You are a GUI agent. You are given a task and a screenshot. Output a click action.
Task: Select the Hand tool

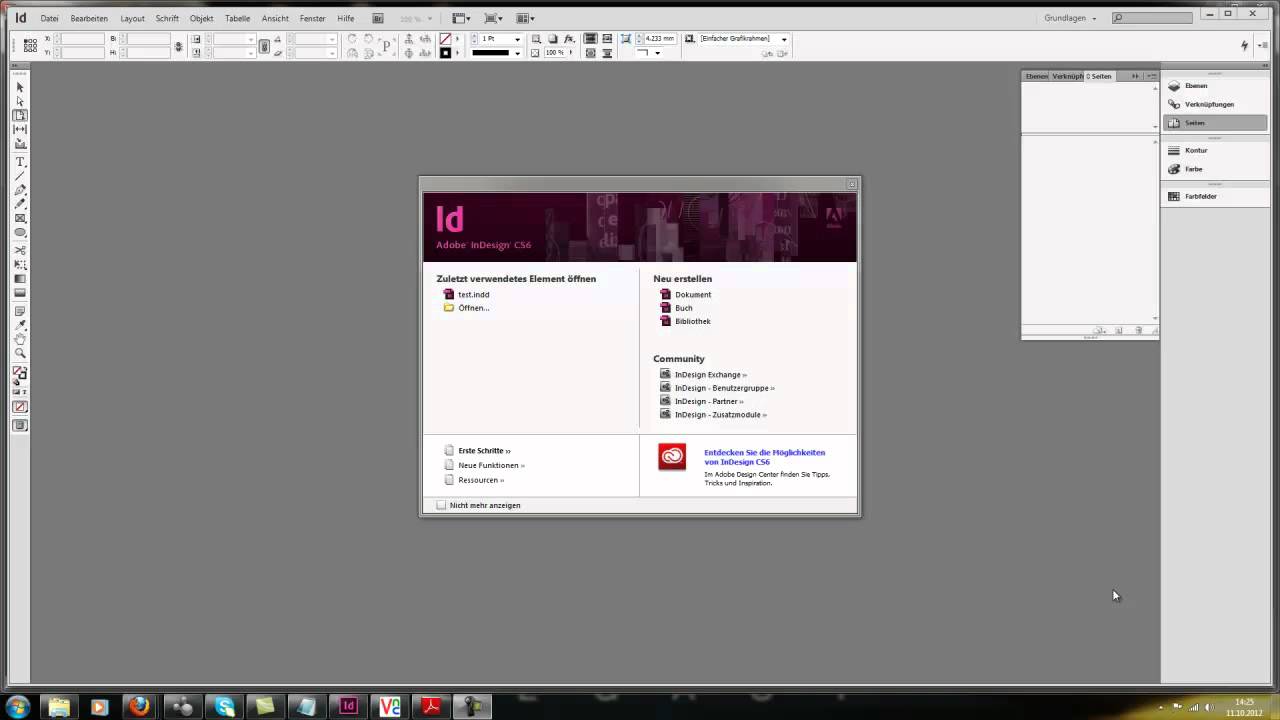[20, 339]
